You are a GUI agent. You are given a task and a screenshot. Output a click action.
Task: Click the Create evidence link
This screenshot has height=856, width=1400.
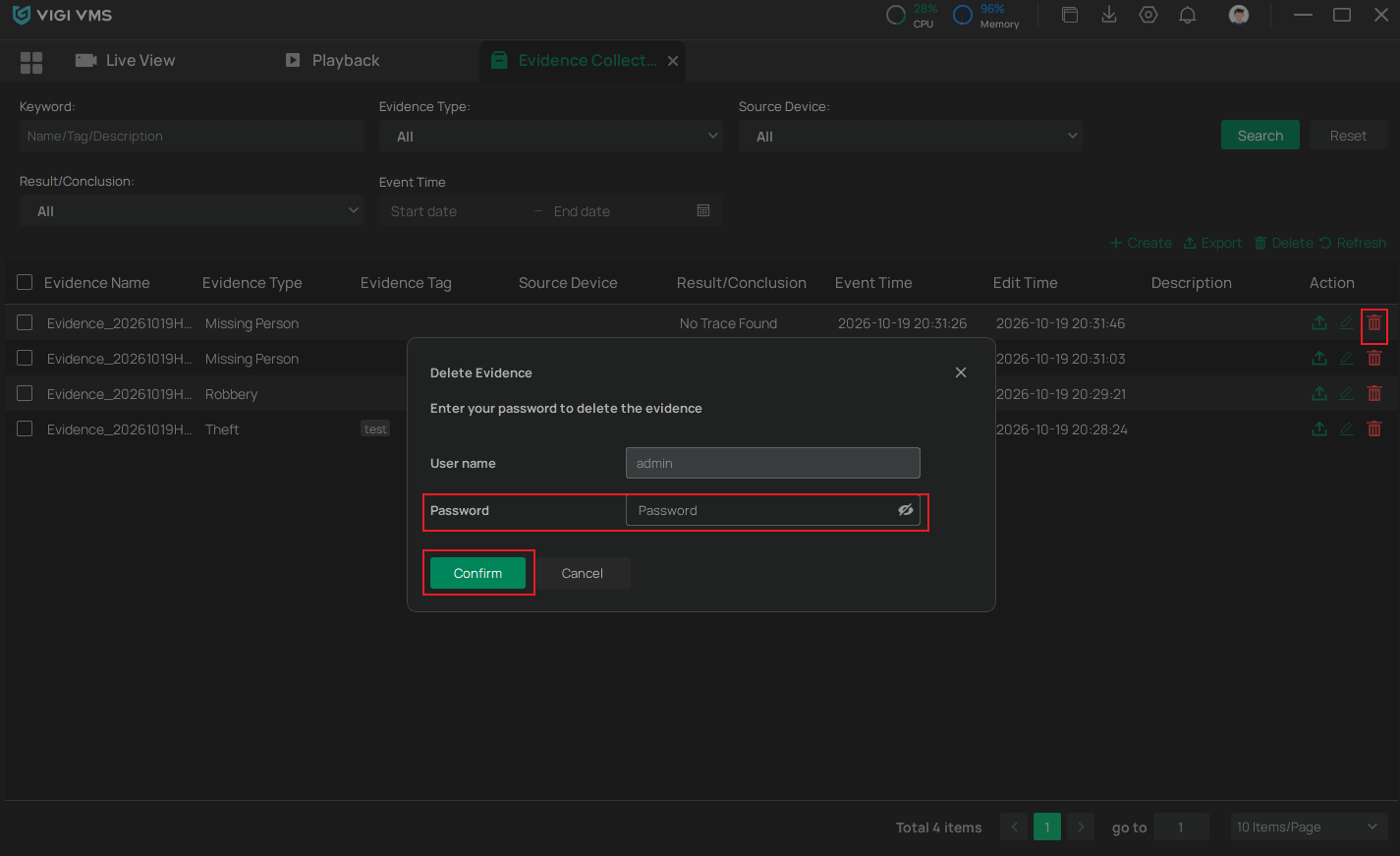[x=1141, y=243]
